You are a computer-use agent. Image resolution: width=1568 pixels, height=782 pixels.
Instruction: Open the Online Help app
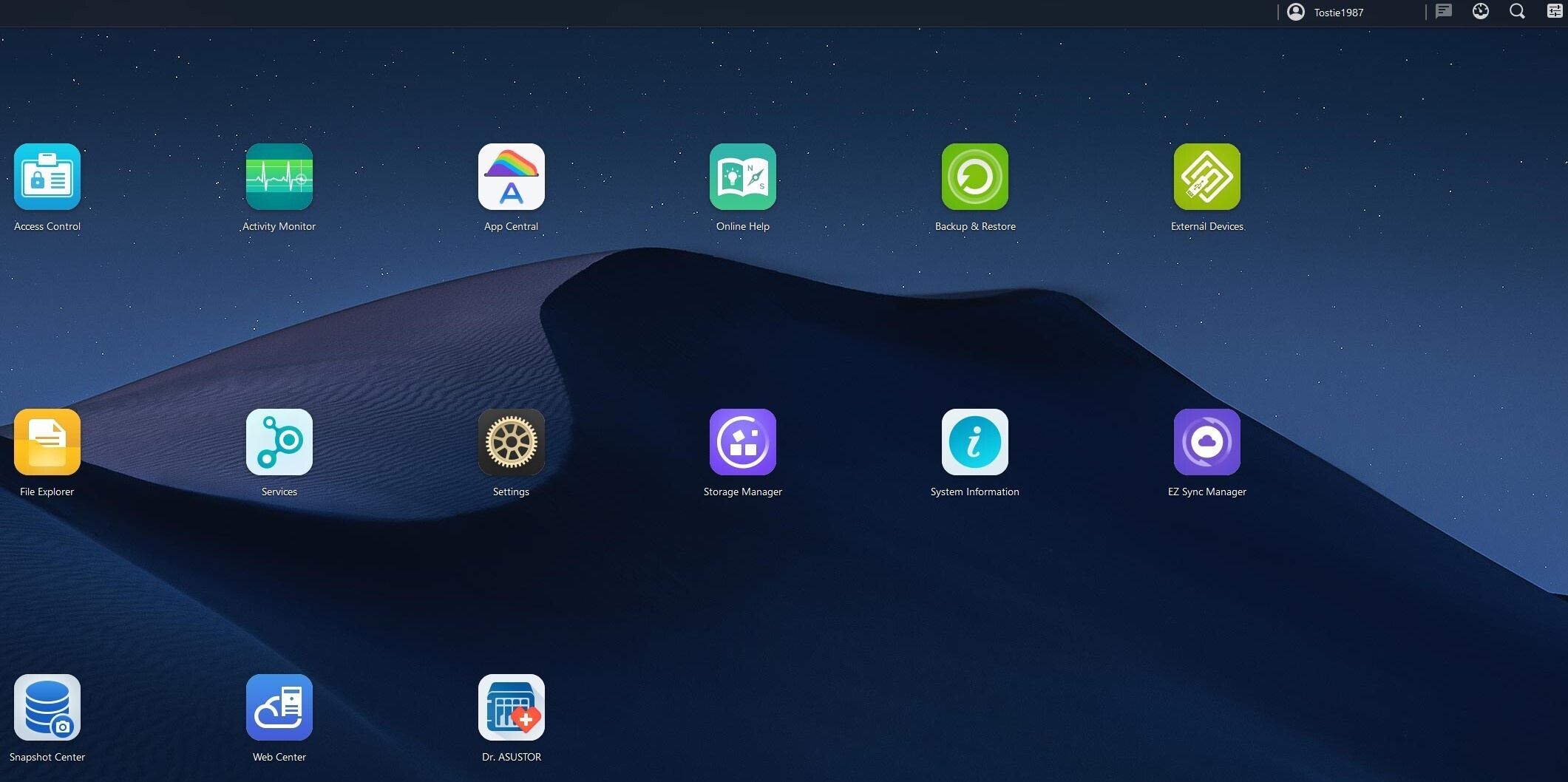tap(743, 177)
